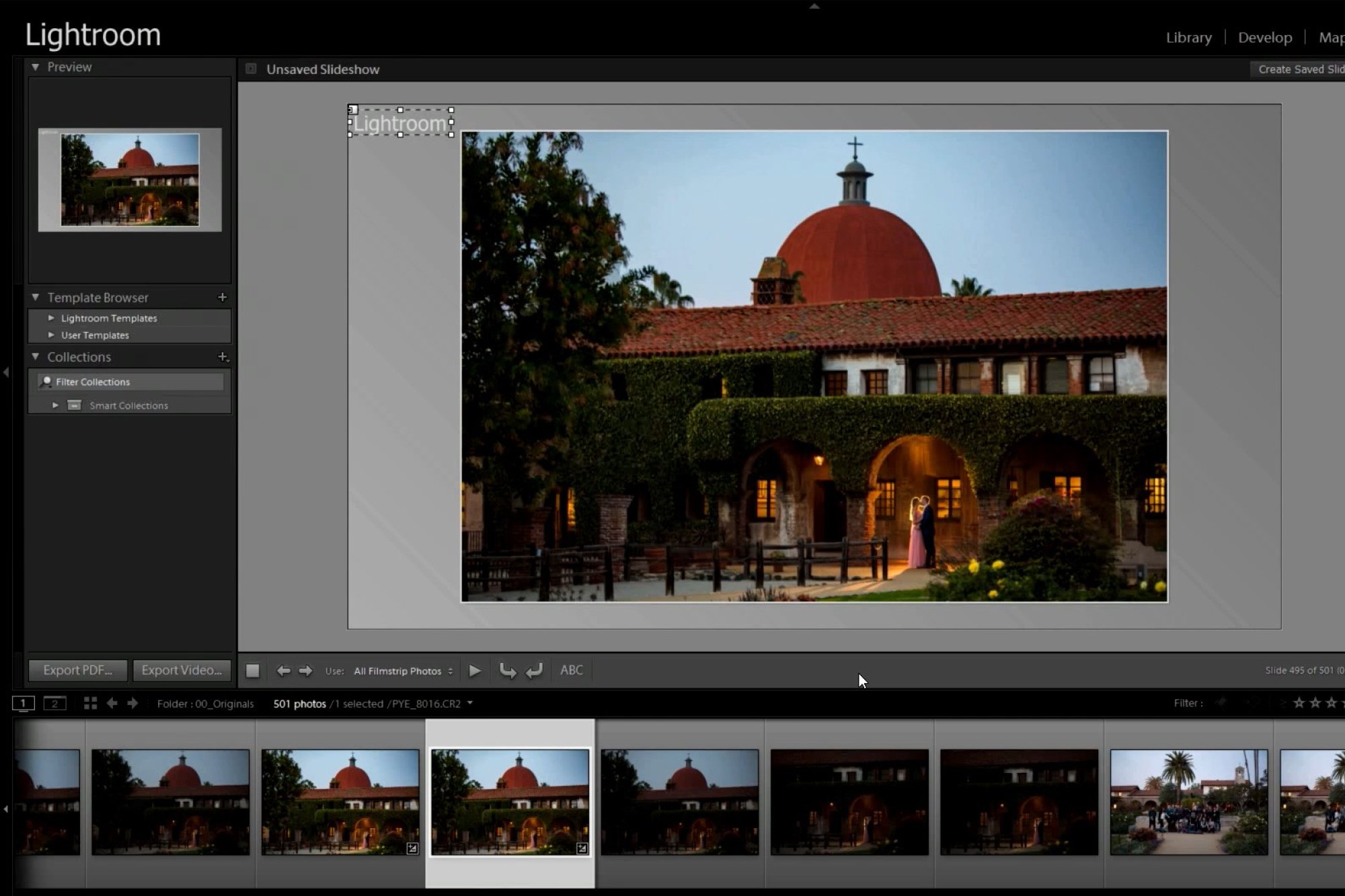
Task: Click the Export Video button
Action: click(x=182, y=670)
